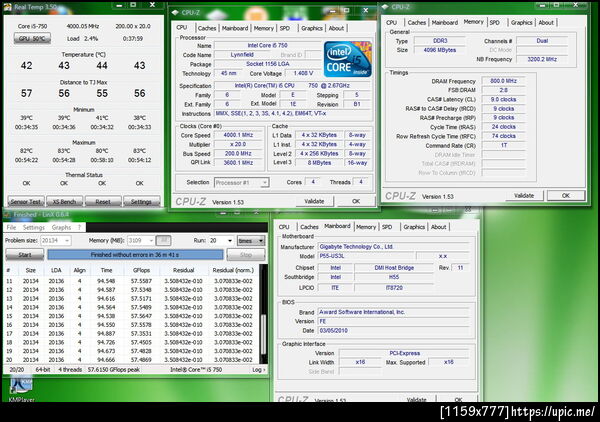Screen dimensions: 600x422
Task: Open the File menu in LinX
Action: pos(11,227)
